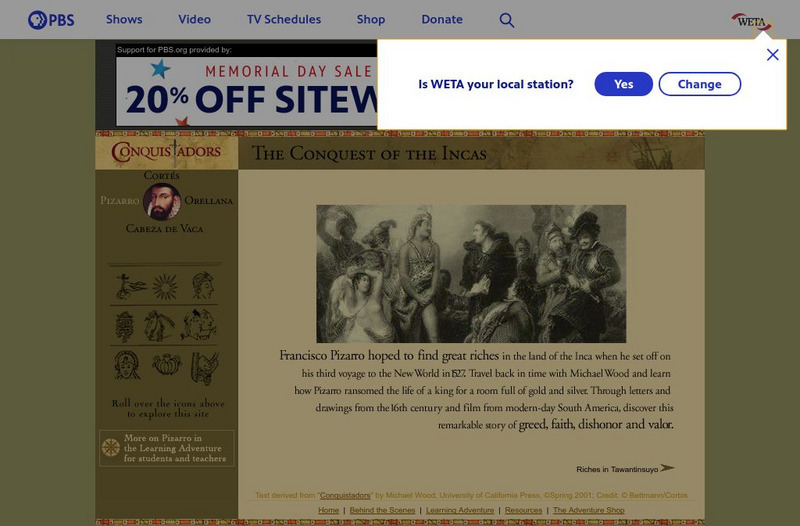Close the local station popup
This screenshot has height=526, width=800.
point(772,55)
